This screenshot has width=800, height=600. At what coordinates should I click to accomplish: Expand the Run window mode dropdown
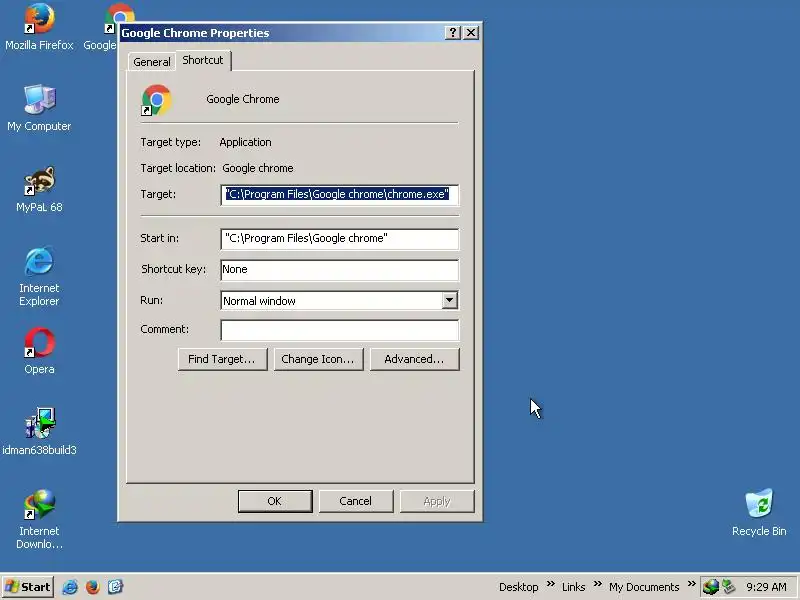(x=449, y=301)
